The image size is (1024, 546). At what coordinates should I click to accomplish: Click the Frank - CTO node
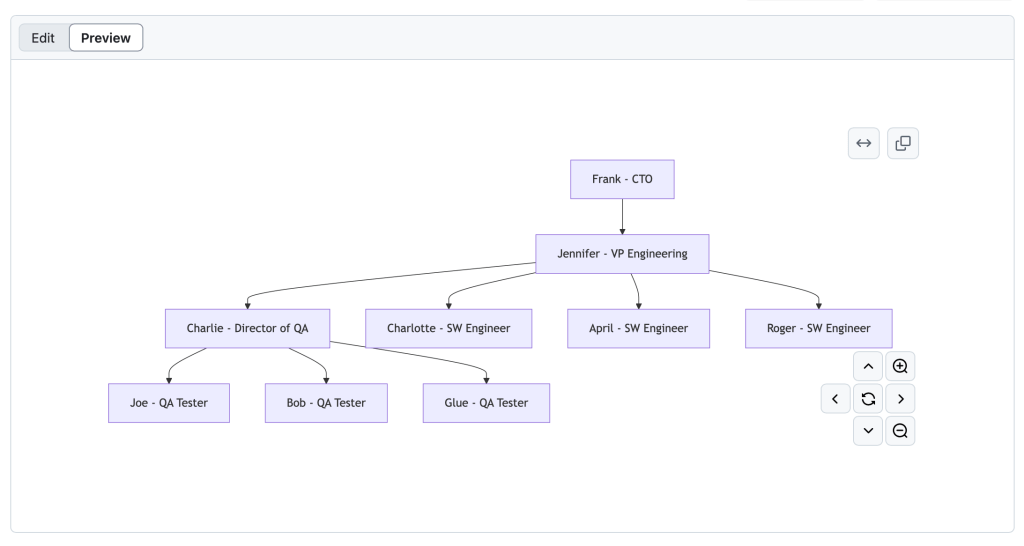click(x=622, y=179)
